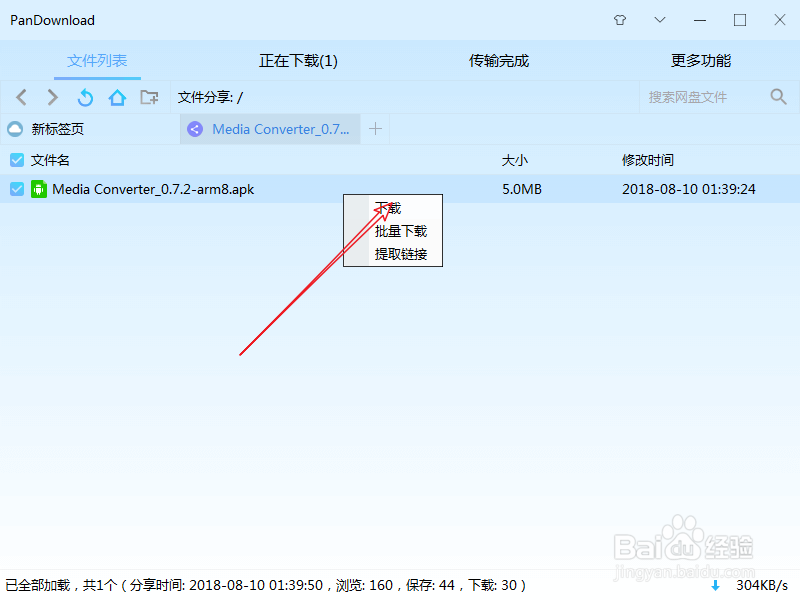Click the share icon on Media Converter tab
The height and width of the screenshot is (600, 800).
point(195,129)
